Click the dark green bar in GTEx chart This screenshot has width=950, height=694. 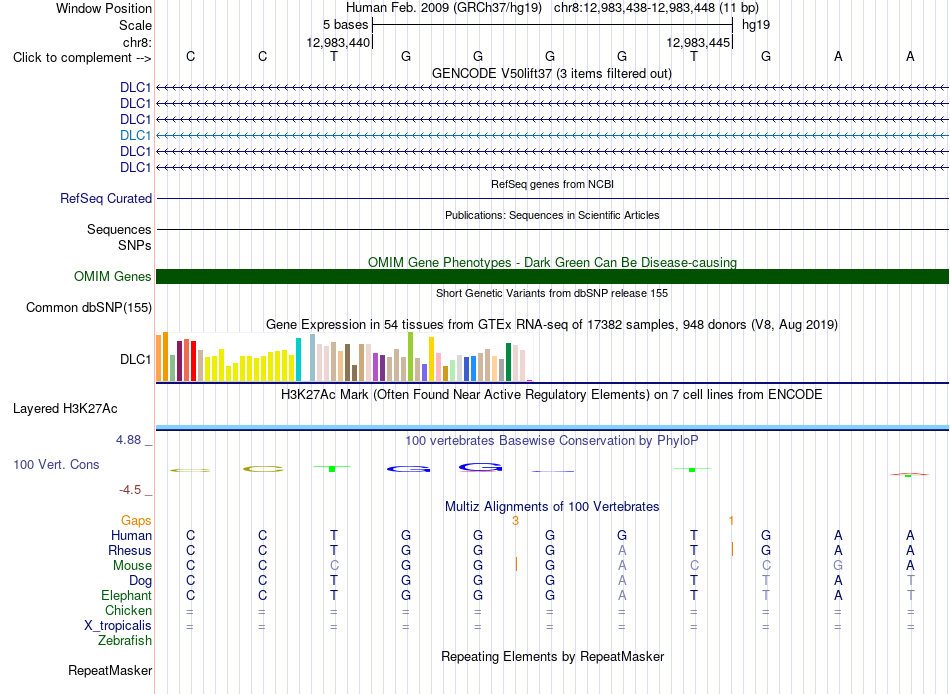pyautogui.click(x=508, y=362)
